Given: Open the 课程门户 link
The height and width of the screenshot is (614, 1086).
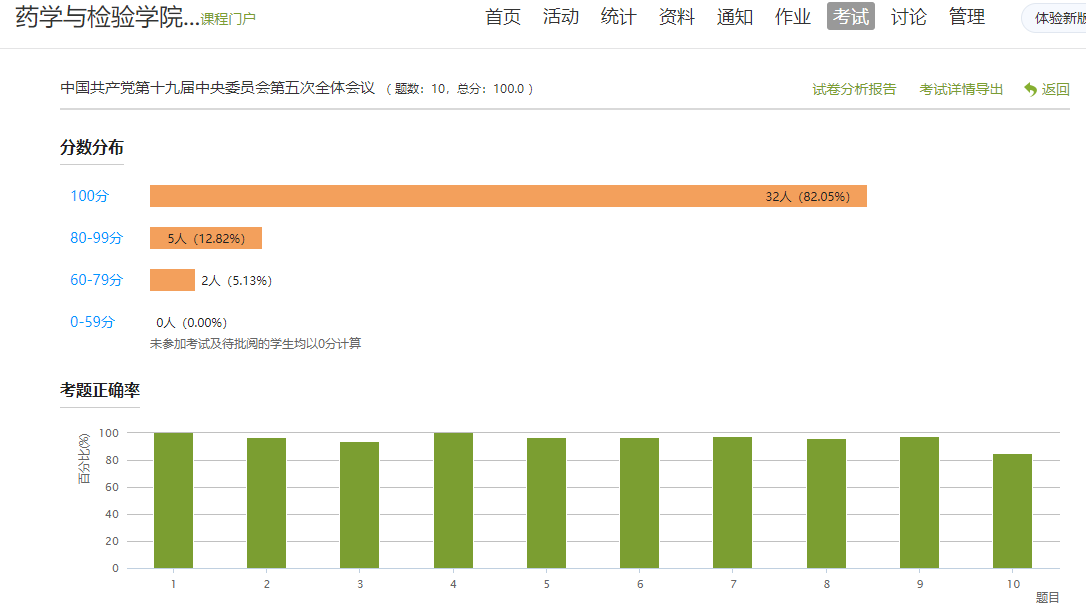Looking at the screenshot, I should 228,19.
